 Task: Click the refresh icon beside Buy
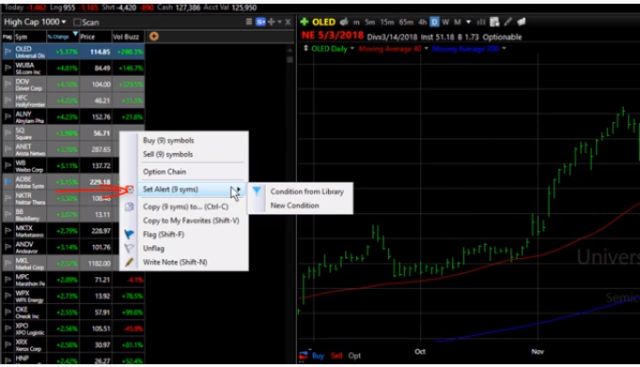tap(303, 355)
